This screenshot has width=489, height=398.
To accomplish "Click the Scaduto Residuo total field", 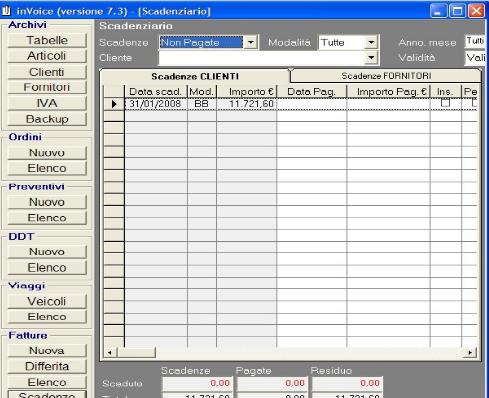I will tap(348, 383).
